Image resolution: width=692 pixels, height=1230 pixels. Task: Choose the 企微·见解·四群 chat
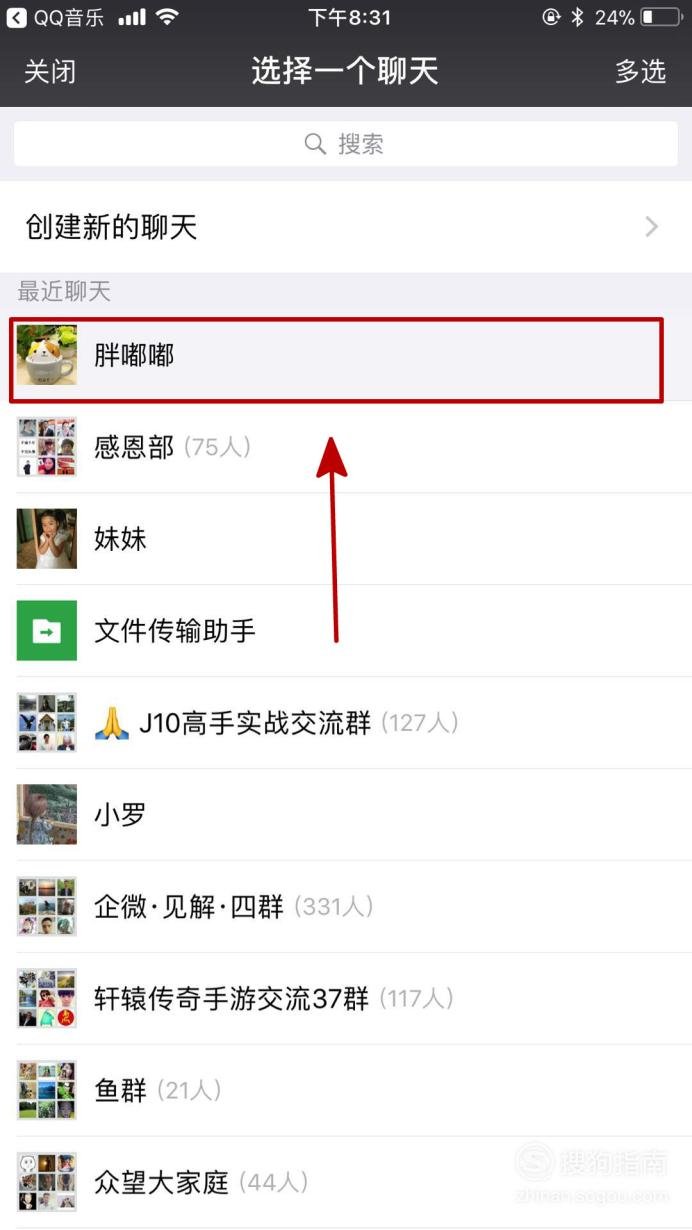346,906
